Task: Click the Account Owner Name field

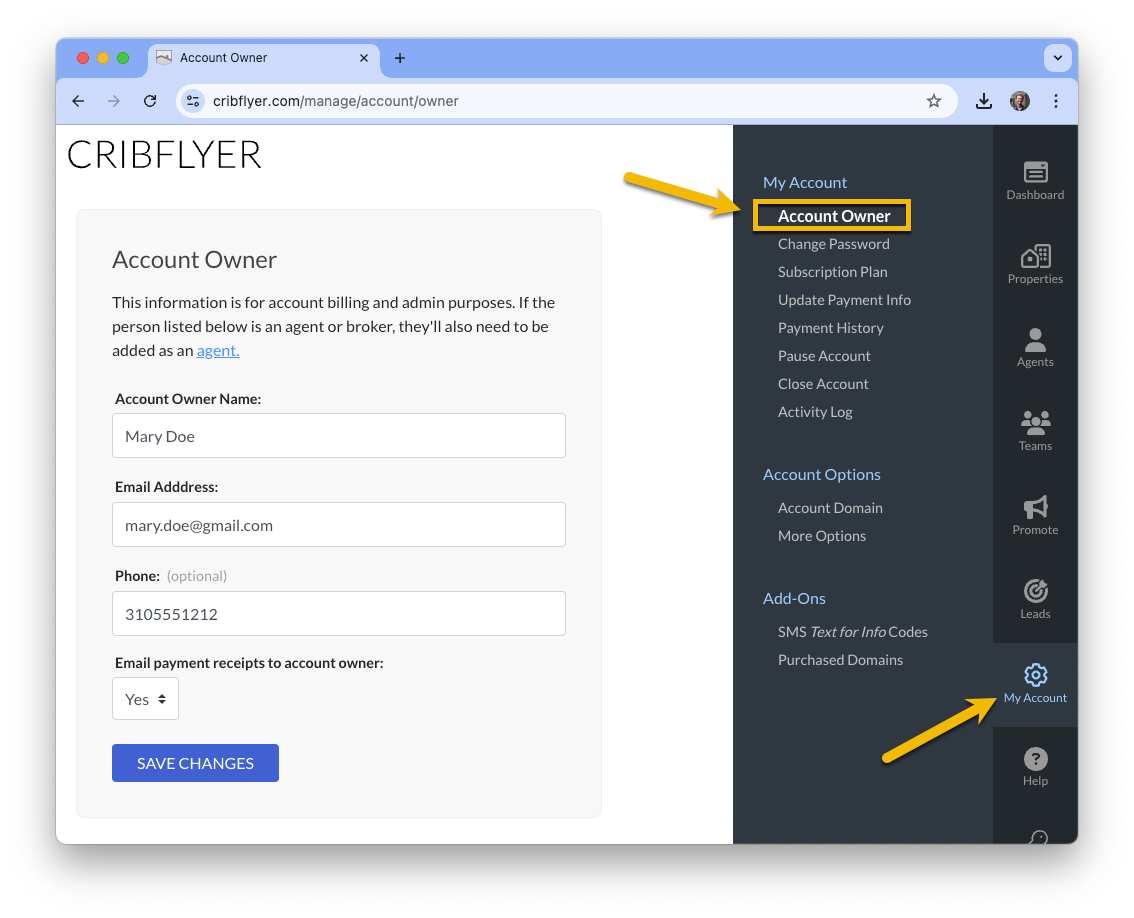Action: click(338, 435)
